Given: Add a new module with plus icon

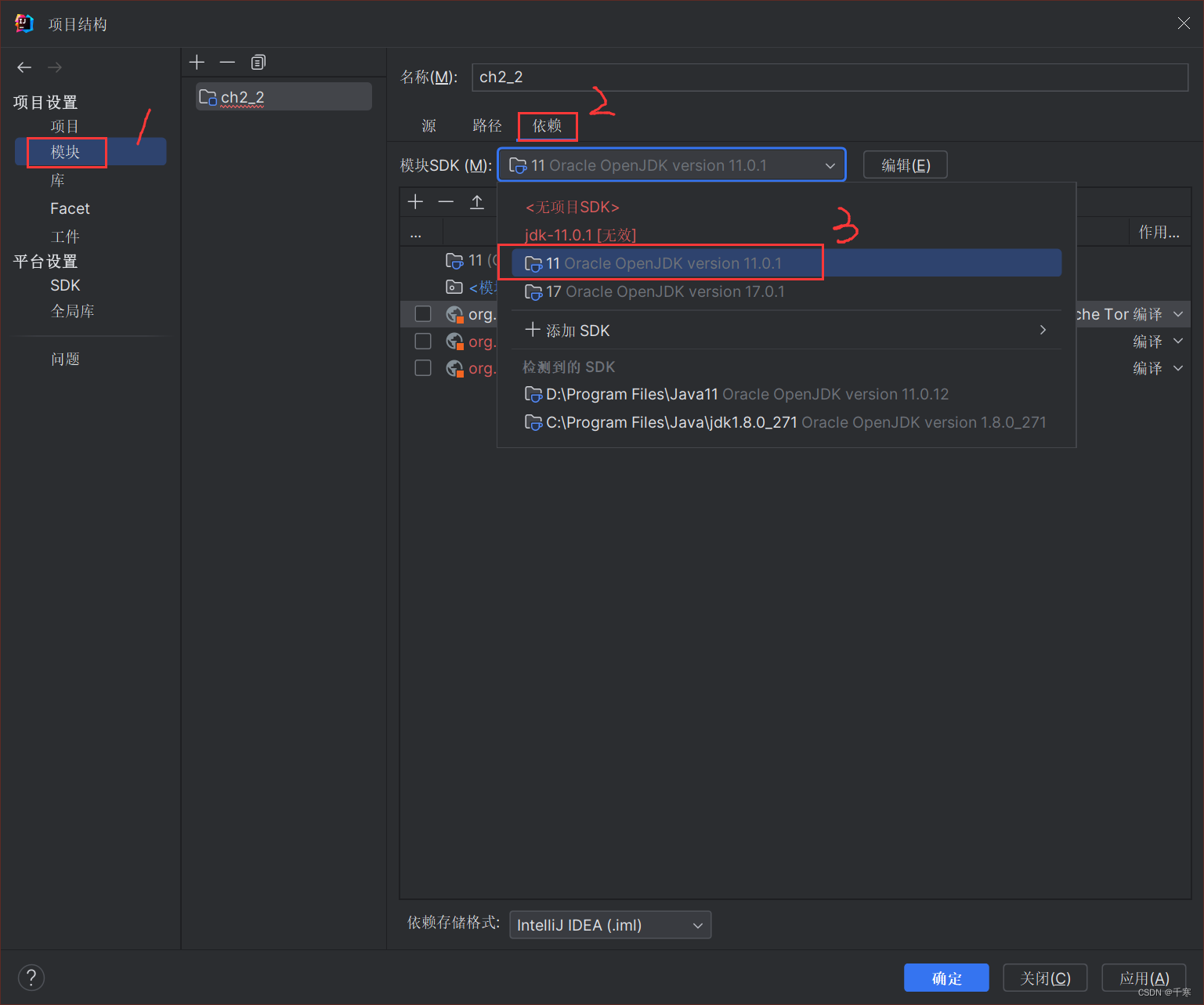Looking at the screenshot, I should pyautogui.click(x=197, y=62).
